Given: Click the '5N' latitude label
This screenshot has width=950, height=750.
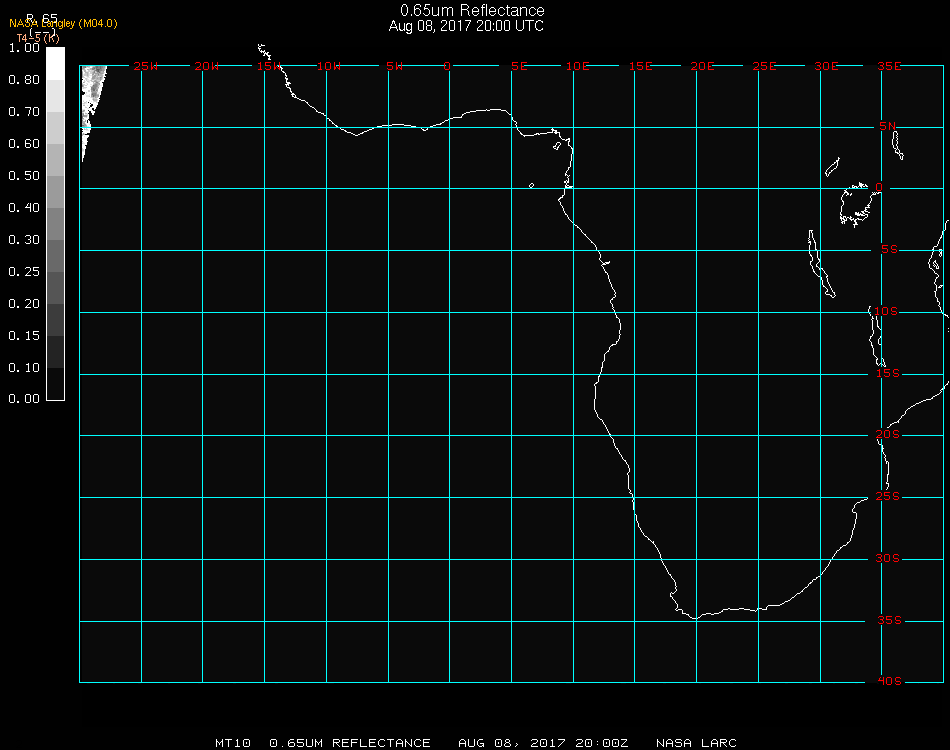Looking at the screenshot, I should coord(888,126).
